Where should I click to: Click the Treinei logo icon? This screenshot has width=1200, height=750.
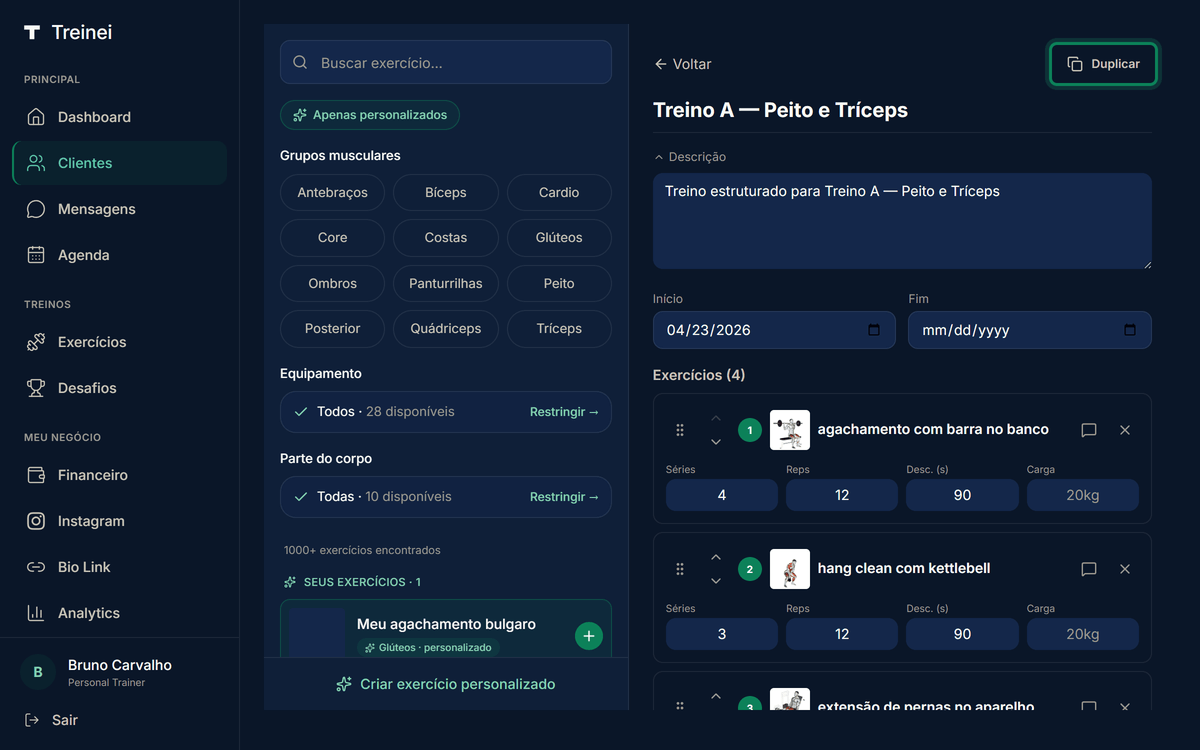(x=32, y=32)
